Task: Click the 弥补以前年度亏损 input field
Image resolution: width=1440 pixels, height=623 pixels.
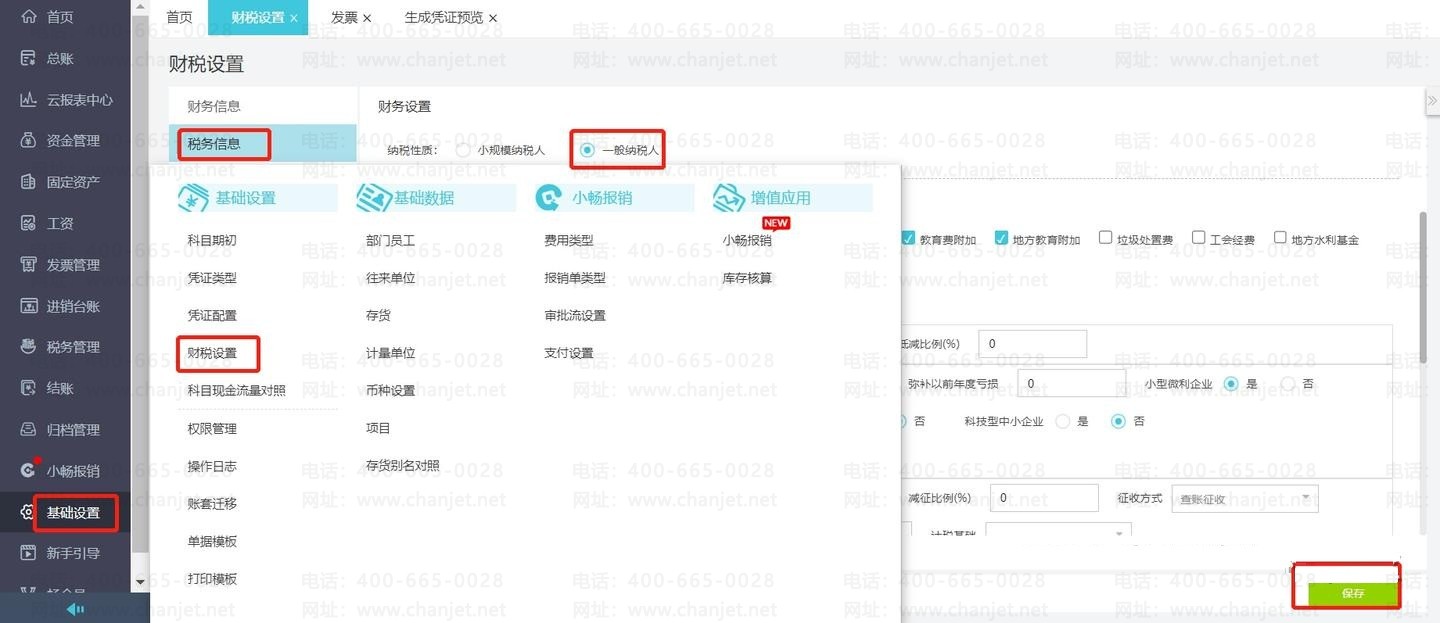Action: (1071, 383)
